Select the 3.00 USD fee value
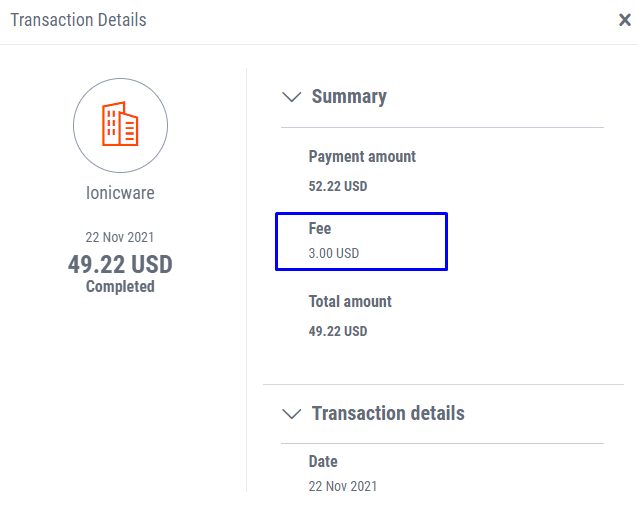This screenshot has height=513, width=638. pos(334,254)
